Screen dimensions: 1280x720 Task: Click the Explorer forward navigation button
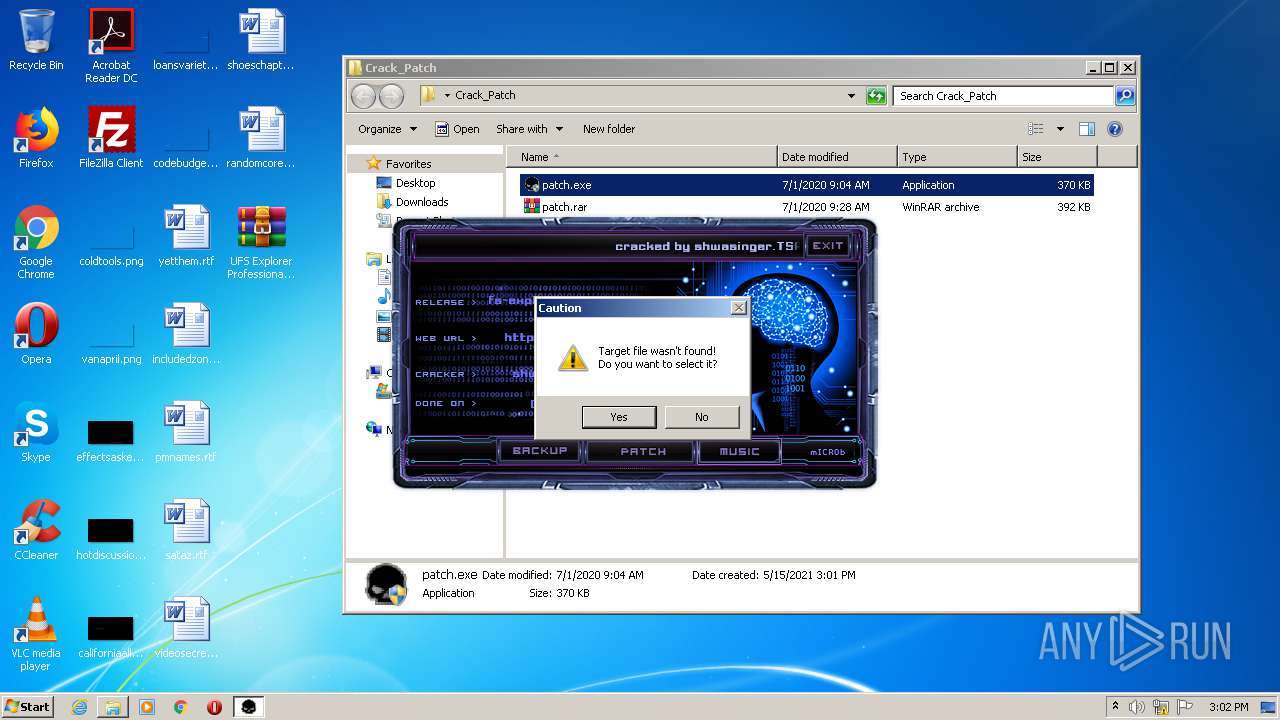[391, 96]
